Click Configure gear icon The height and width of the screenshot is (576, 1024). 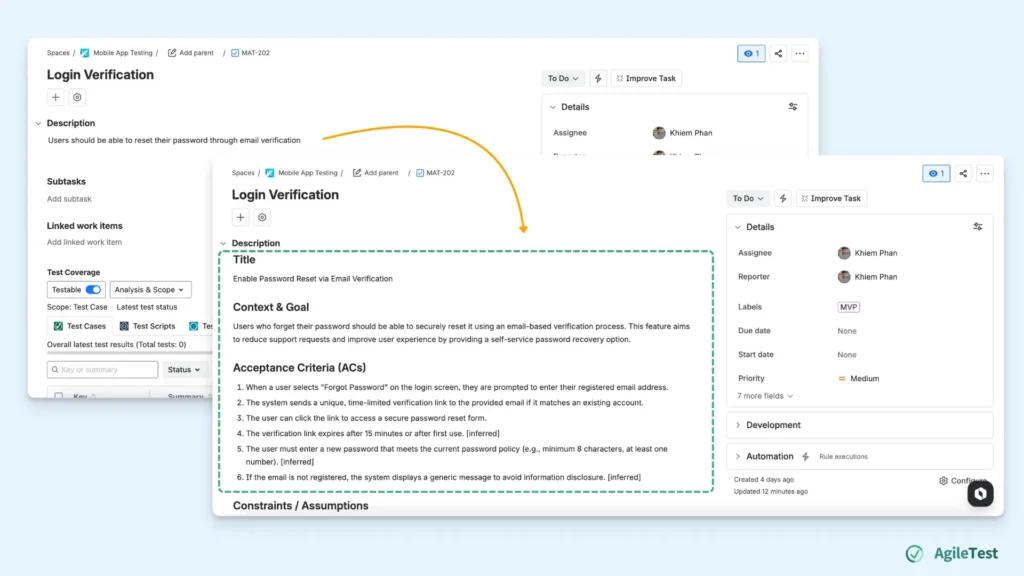[x=943, y=481]
